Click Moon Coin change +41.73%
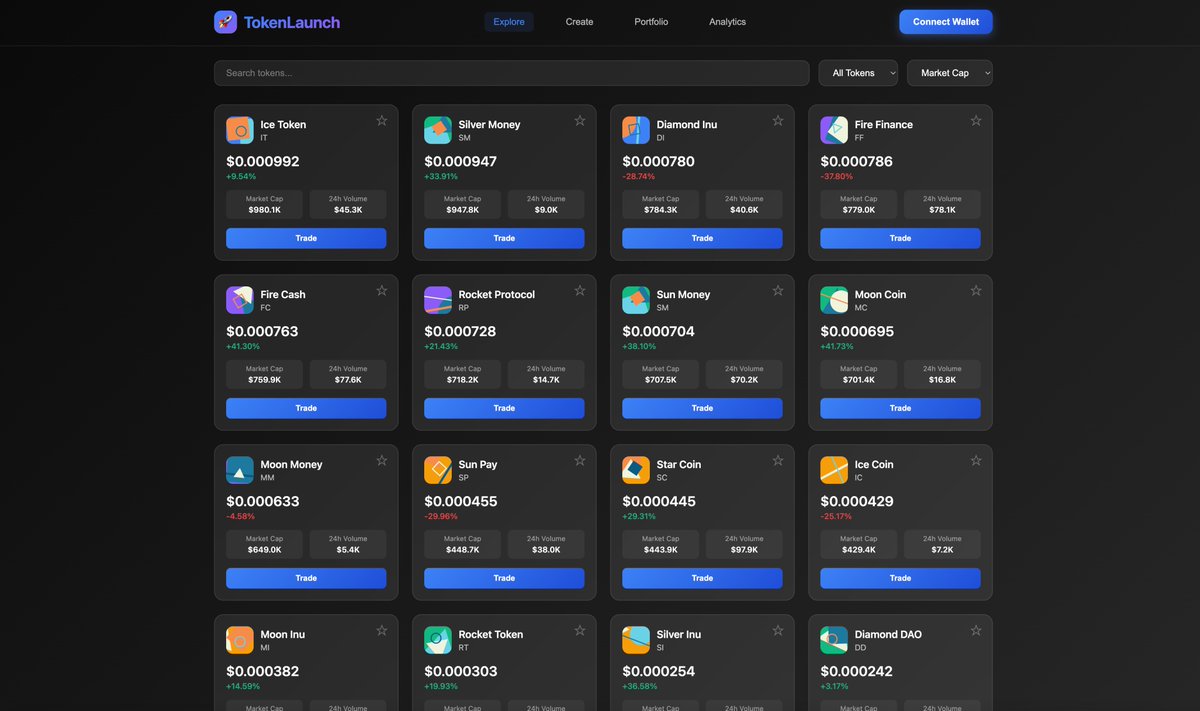 (837, 346)
